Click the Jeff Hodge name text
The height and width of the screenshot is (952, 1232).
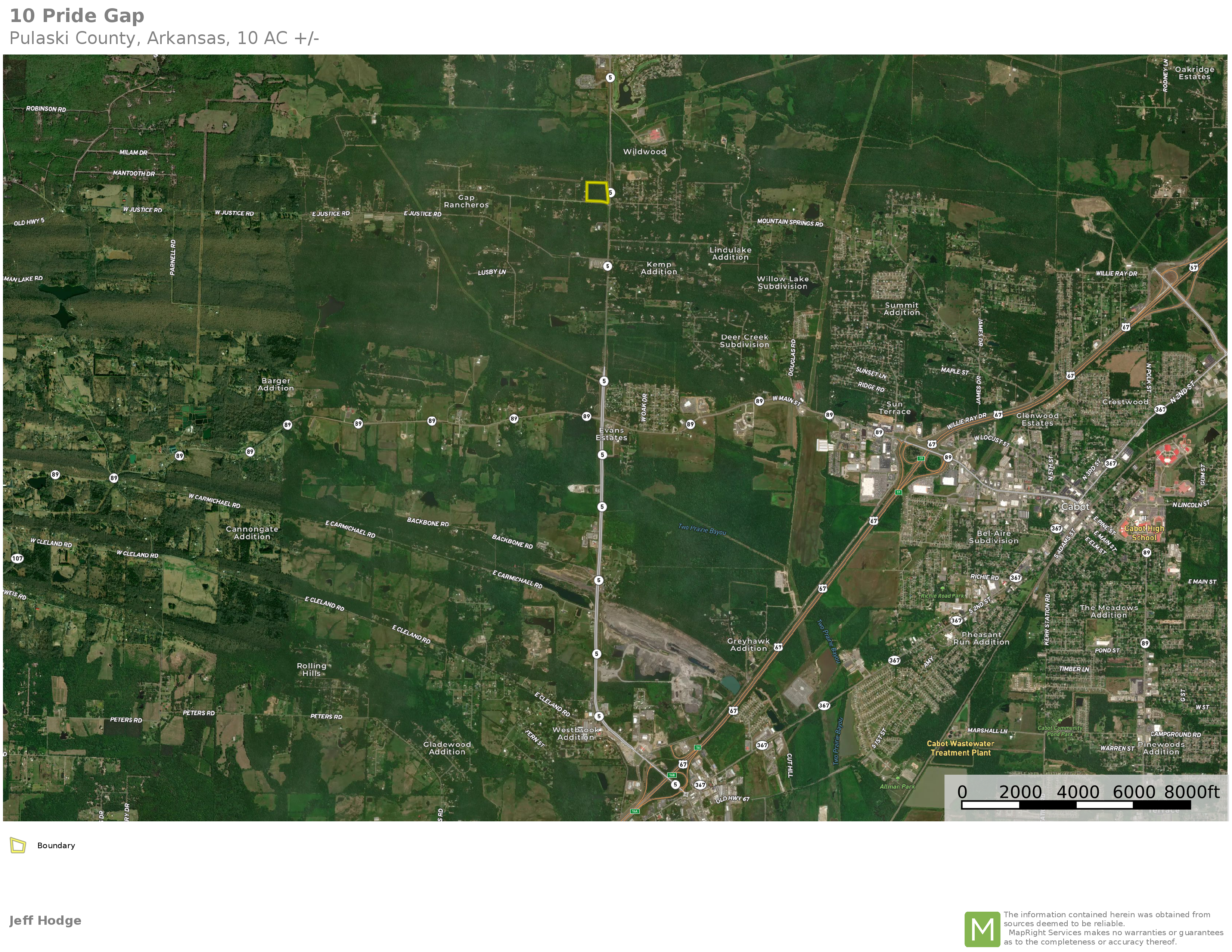tap(45, 920)
